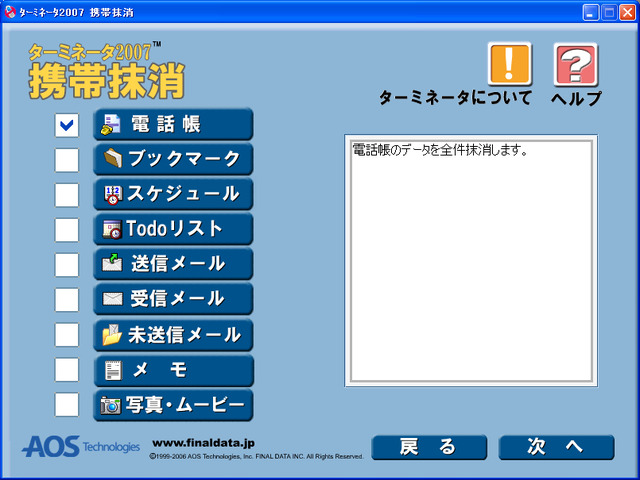Viewport: 640px width, 480px height.
Task: Click the description text 電話帳のデータを全件抹消します。
Action: (440, 150)
